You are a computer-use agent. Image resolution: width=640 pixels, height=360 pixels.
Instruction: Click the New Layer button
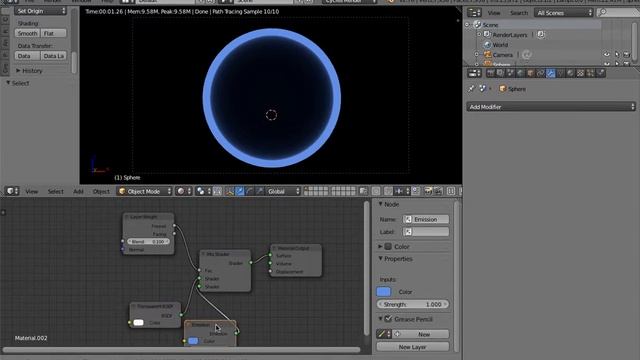click(413, 347)
